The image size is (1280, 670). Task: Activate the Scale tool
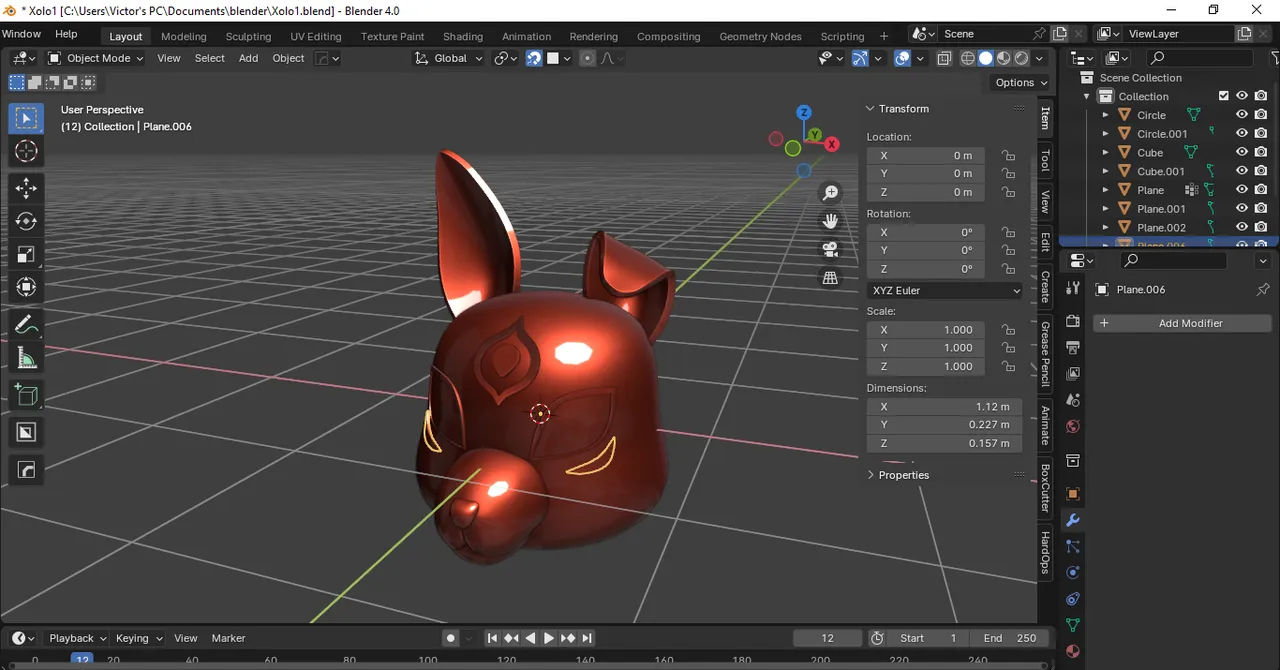(x=26, y=254)
